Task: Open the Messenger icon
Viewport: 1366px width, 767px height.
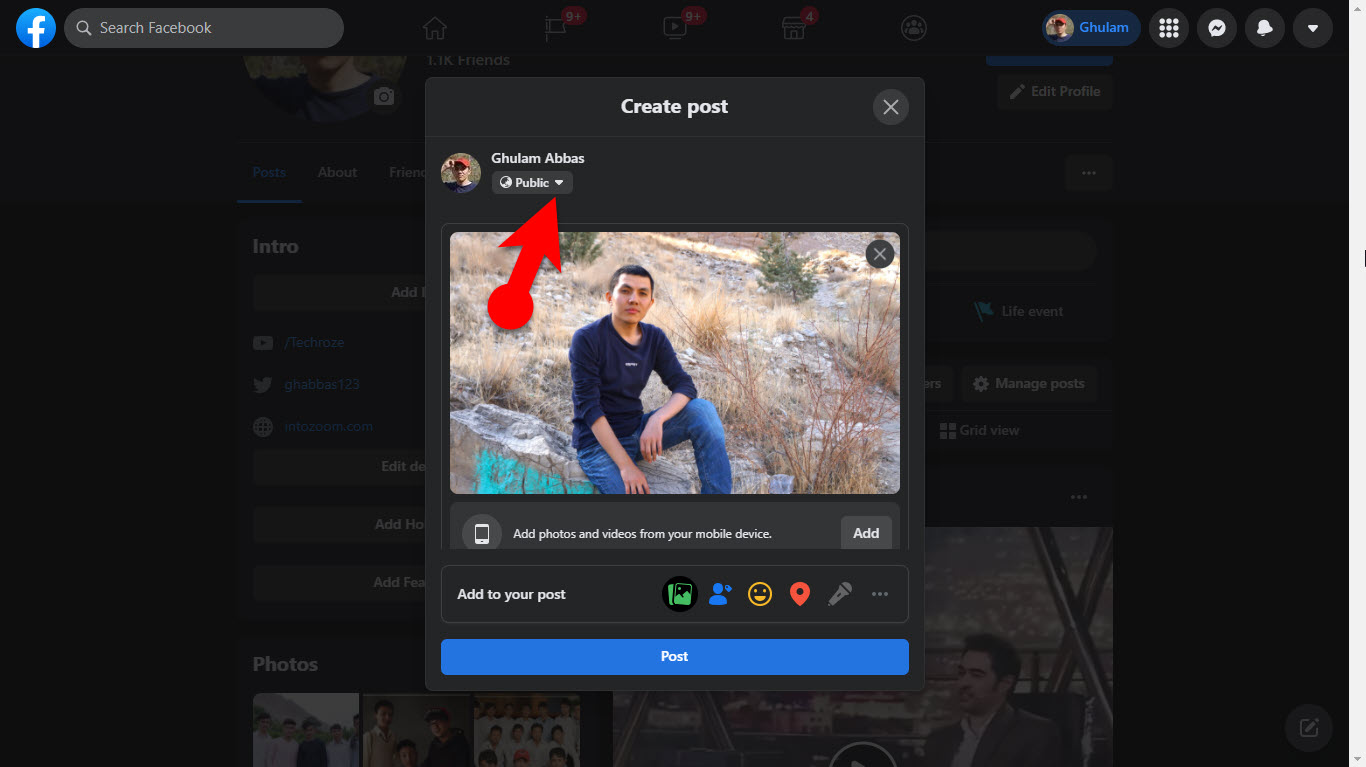Action: tap(1217, 28)
